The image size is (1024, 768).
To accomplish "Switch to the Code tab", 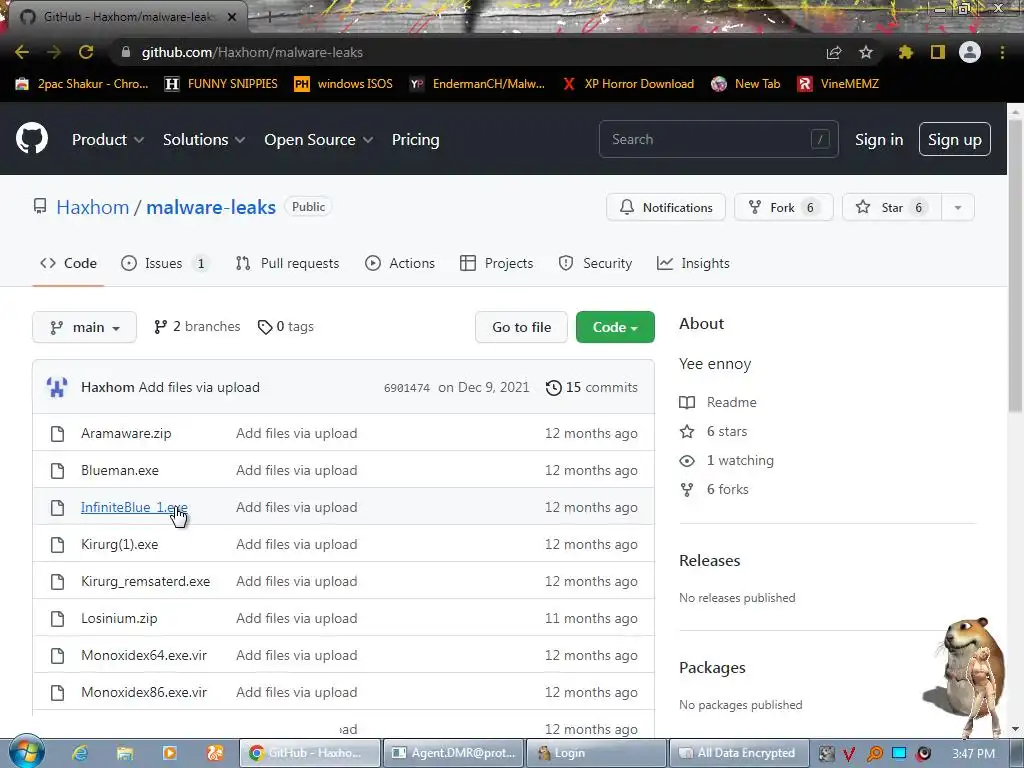I will tap(69, 263).
